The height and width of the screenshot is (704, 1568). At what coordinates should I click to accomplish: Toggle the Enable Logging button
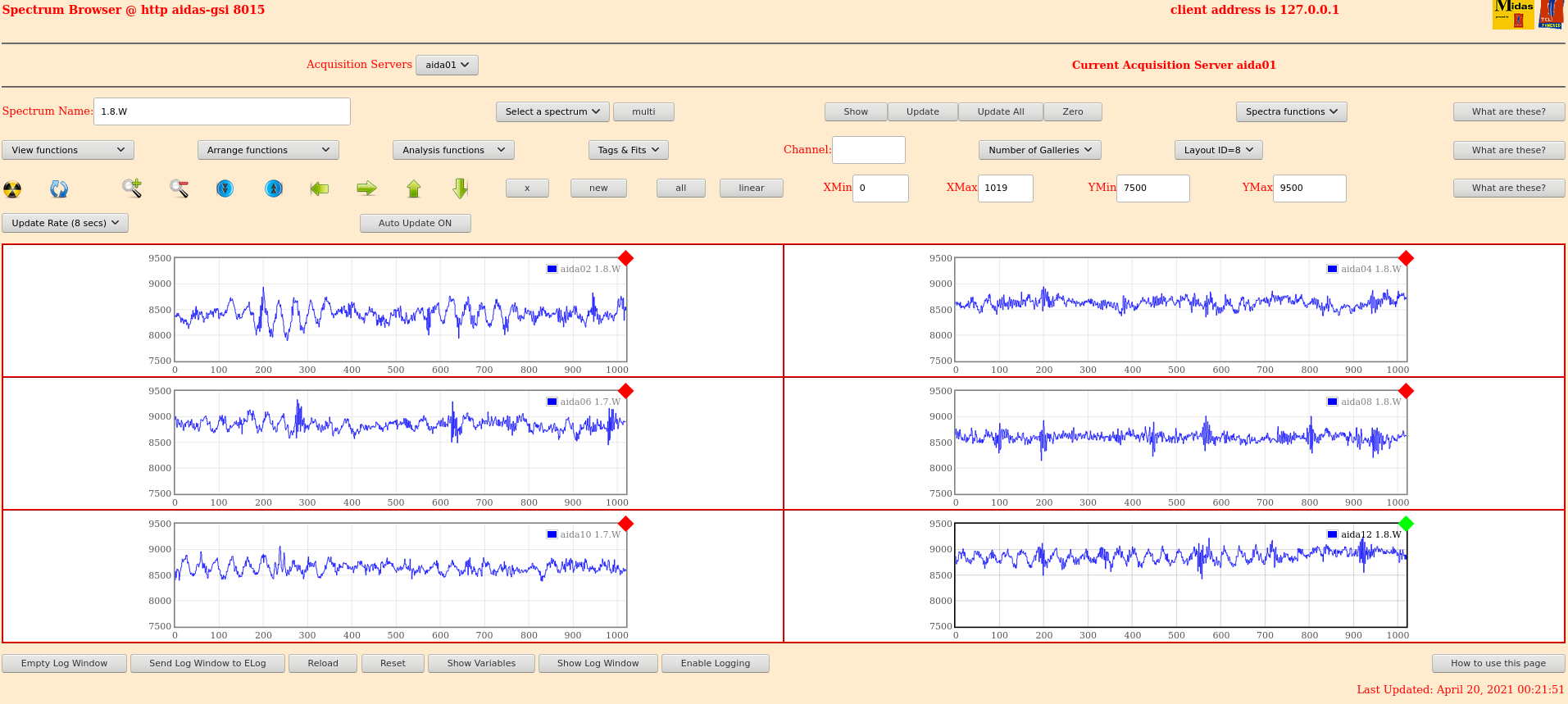tap(716, 663)
